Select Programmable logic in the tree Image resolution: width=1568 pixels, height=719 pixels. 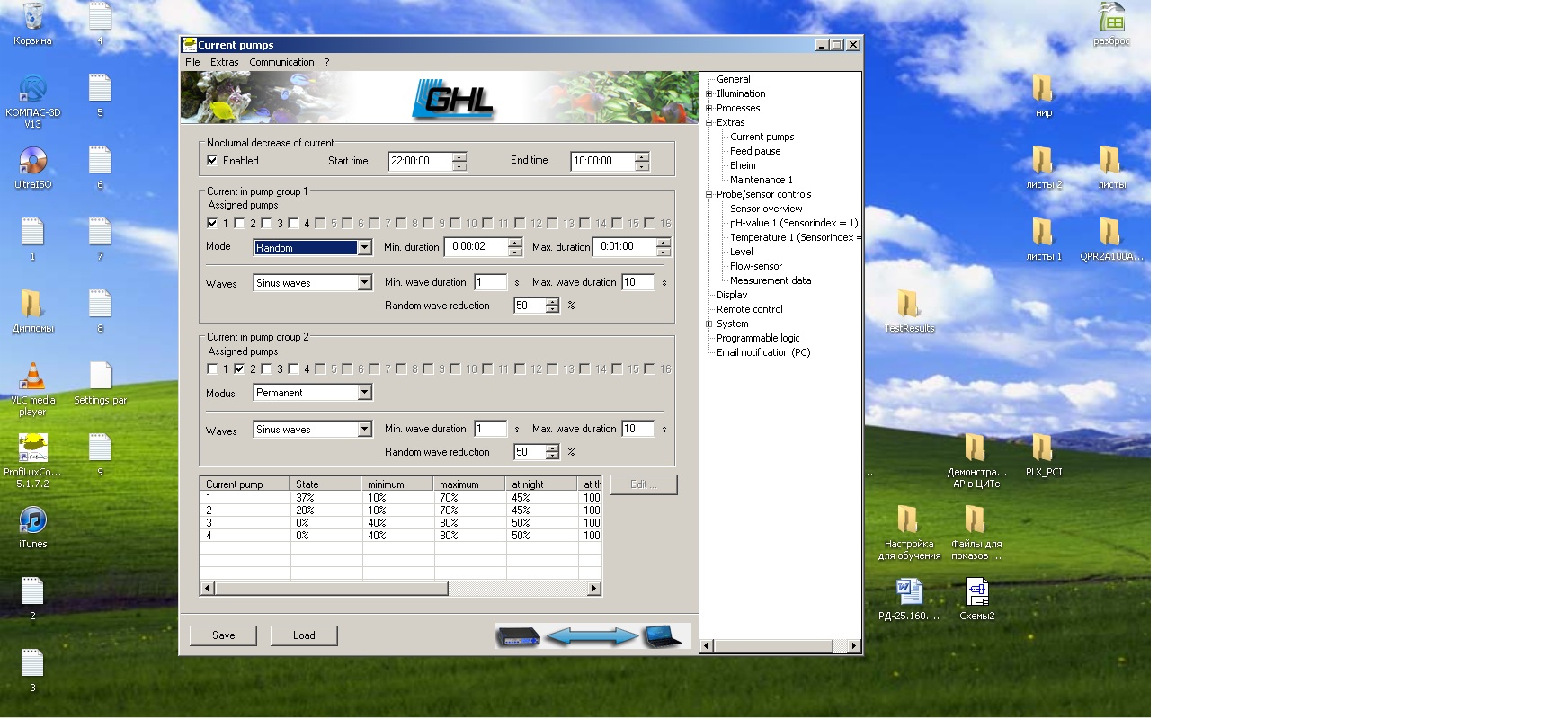[758, 338]
